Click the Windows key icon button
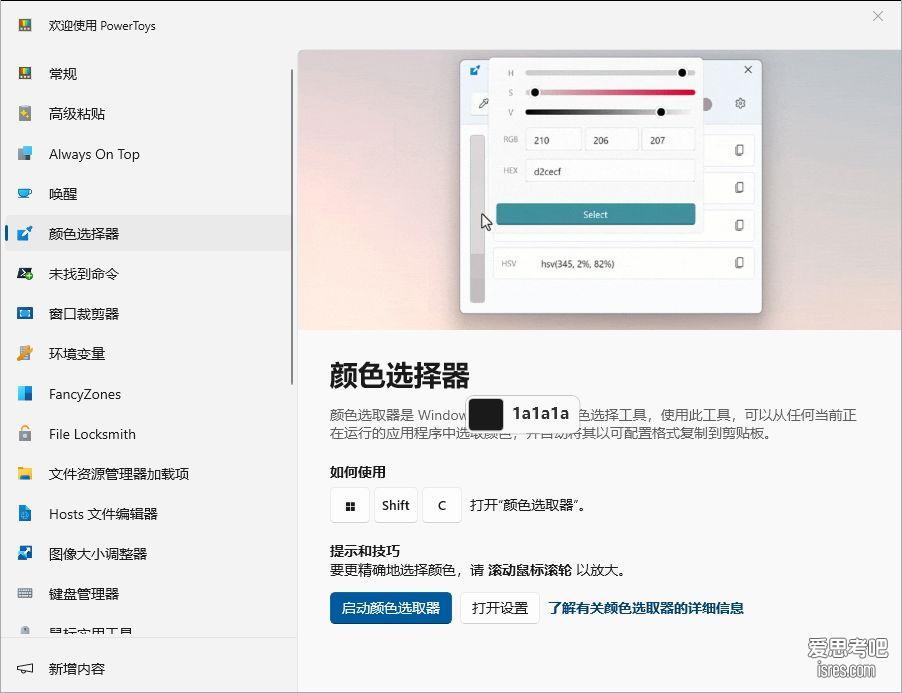This screenshot has height=693, width=902. pos(350,506)
